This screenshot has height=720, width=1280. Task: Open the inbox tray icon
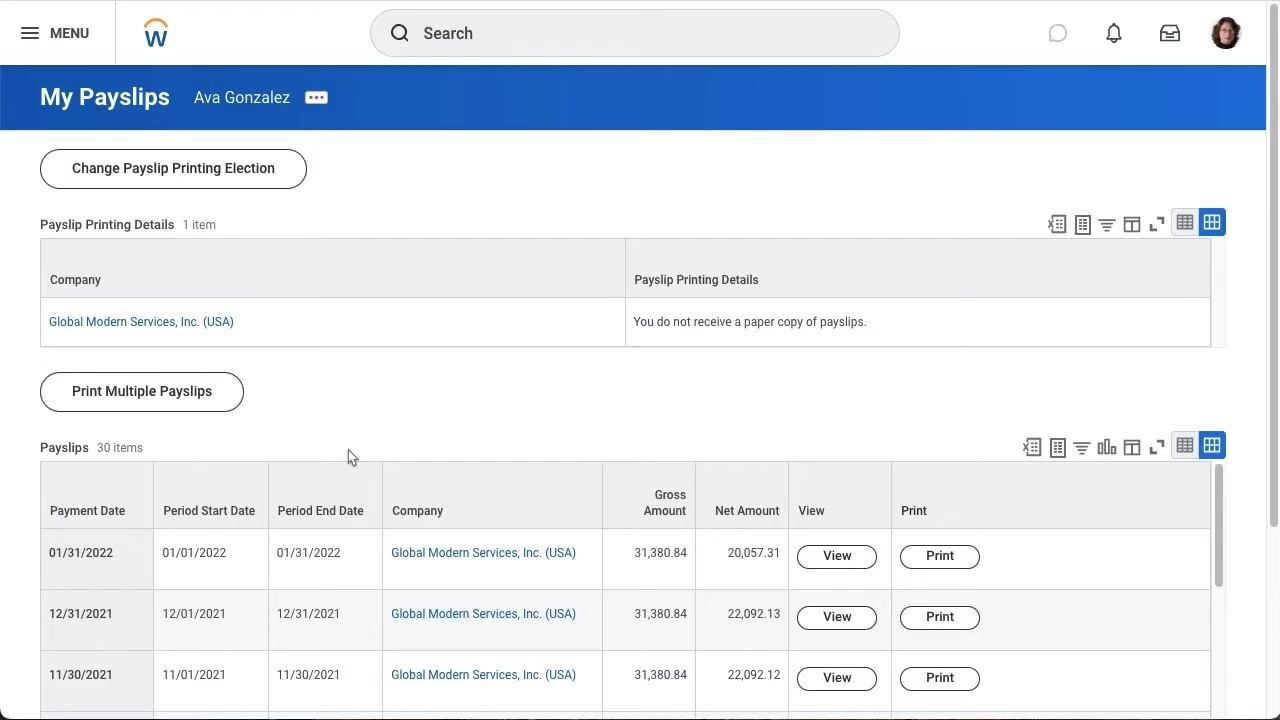tap(1170, 33)
